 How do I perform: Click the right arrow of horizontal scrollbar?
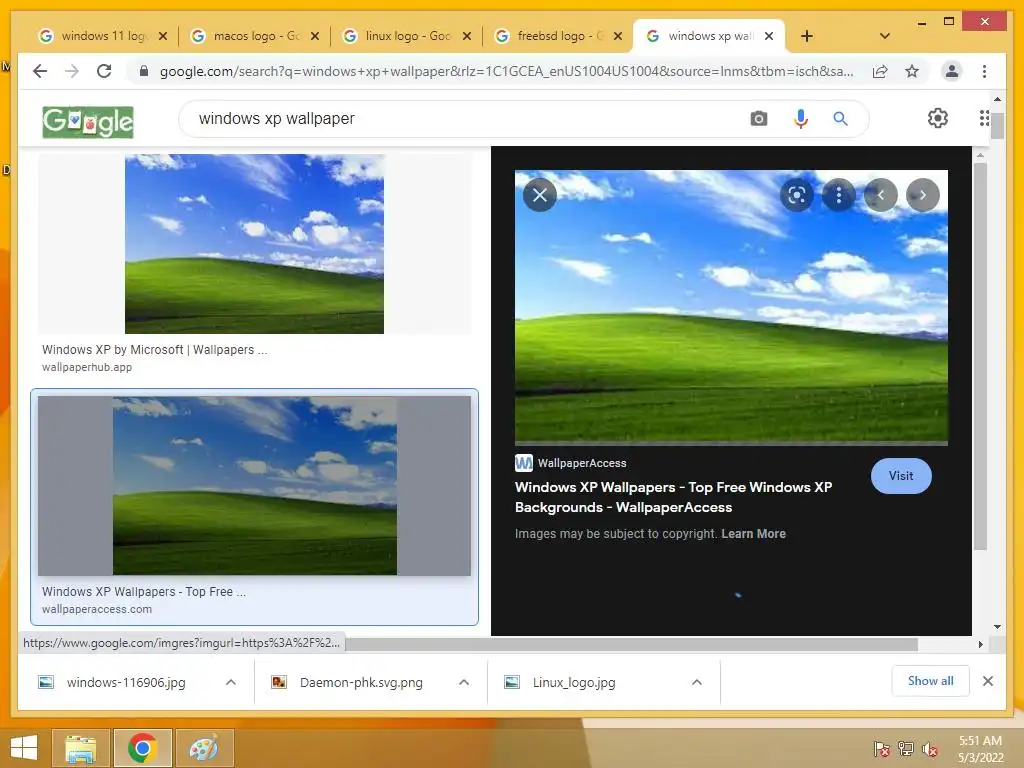(x=980, y=644)
